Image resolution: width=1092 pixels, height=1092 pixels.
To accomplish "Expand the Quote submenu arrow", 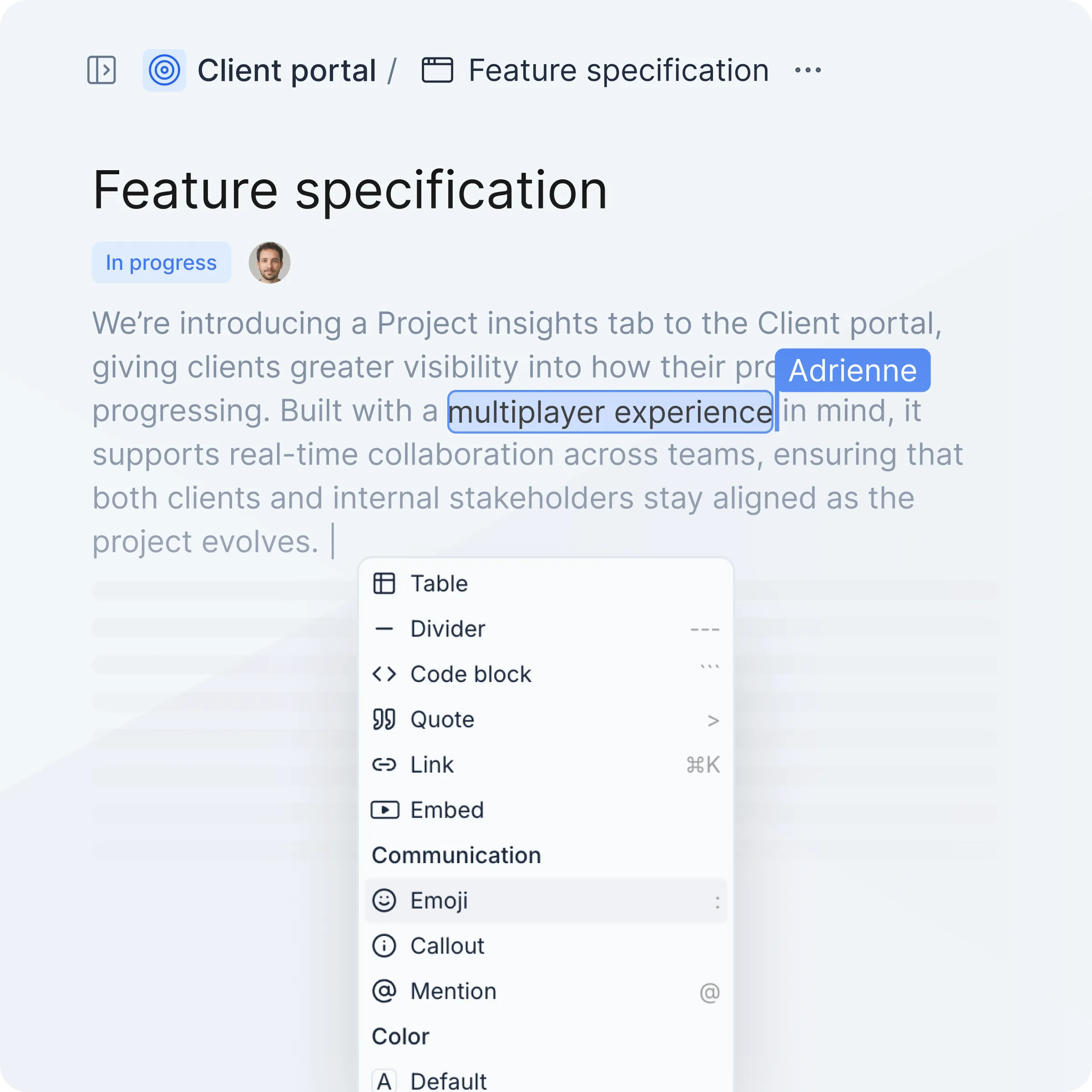I will coord(713,720).
